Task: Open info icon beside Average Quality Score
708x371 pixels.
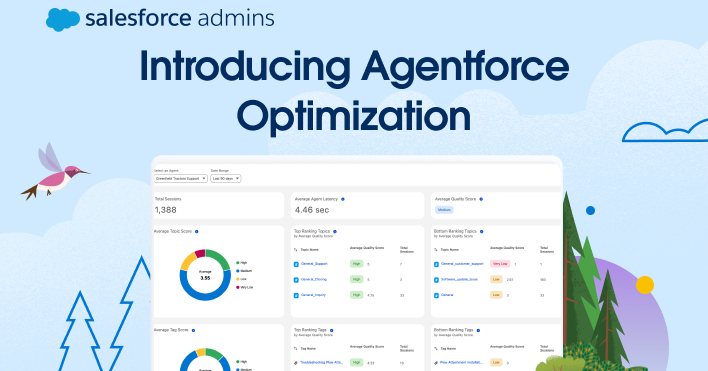Action: pos(481,199)
